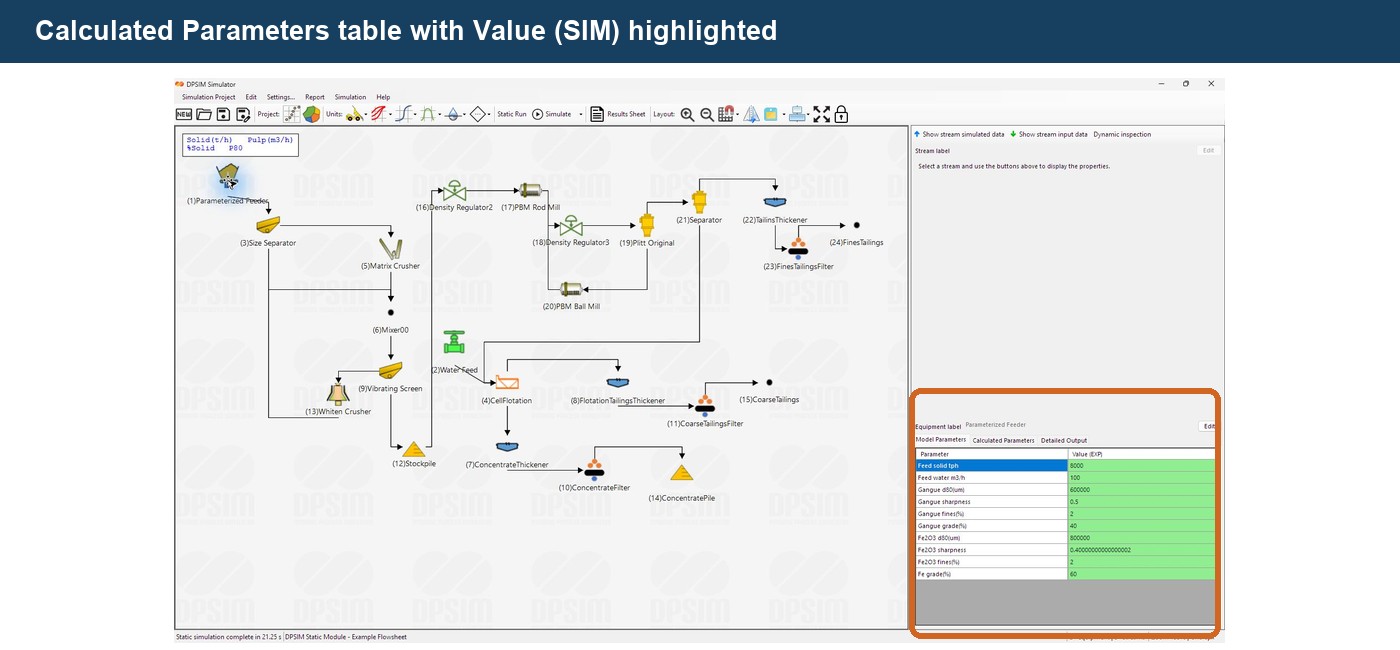Click the Static Run button

[x=512, y=114]
